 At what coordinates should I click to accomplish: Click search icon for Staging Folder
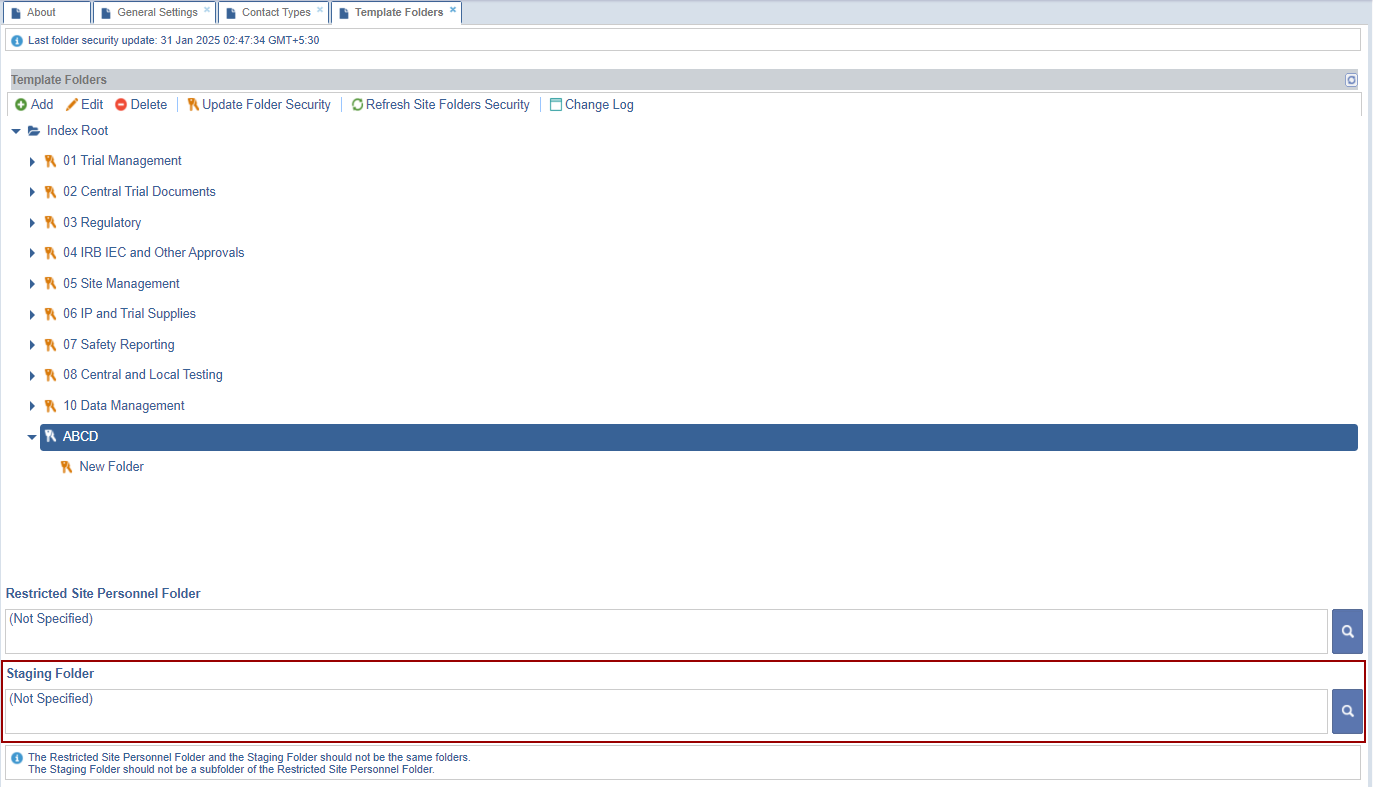[x=1347, y=711]
